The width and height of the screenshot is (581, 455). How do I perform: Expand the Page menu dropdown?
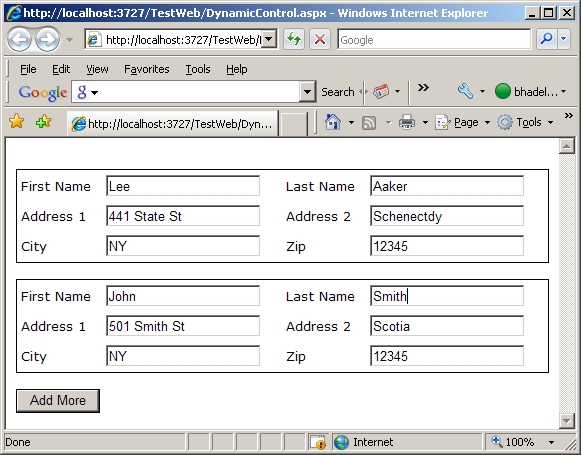487,122
